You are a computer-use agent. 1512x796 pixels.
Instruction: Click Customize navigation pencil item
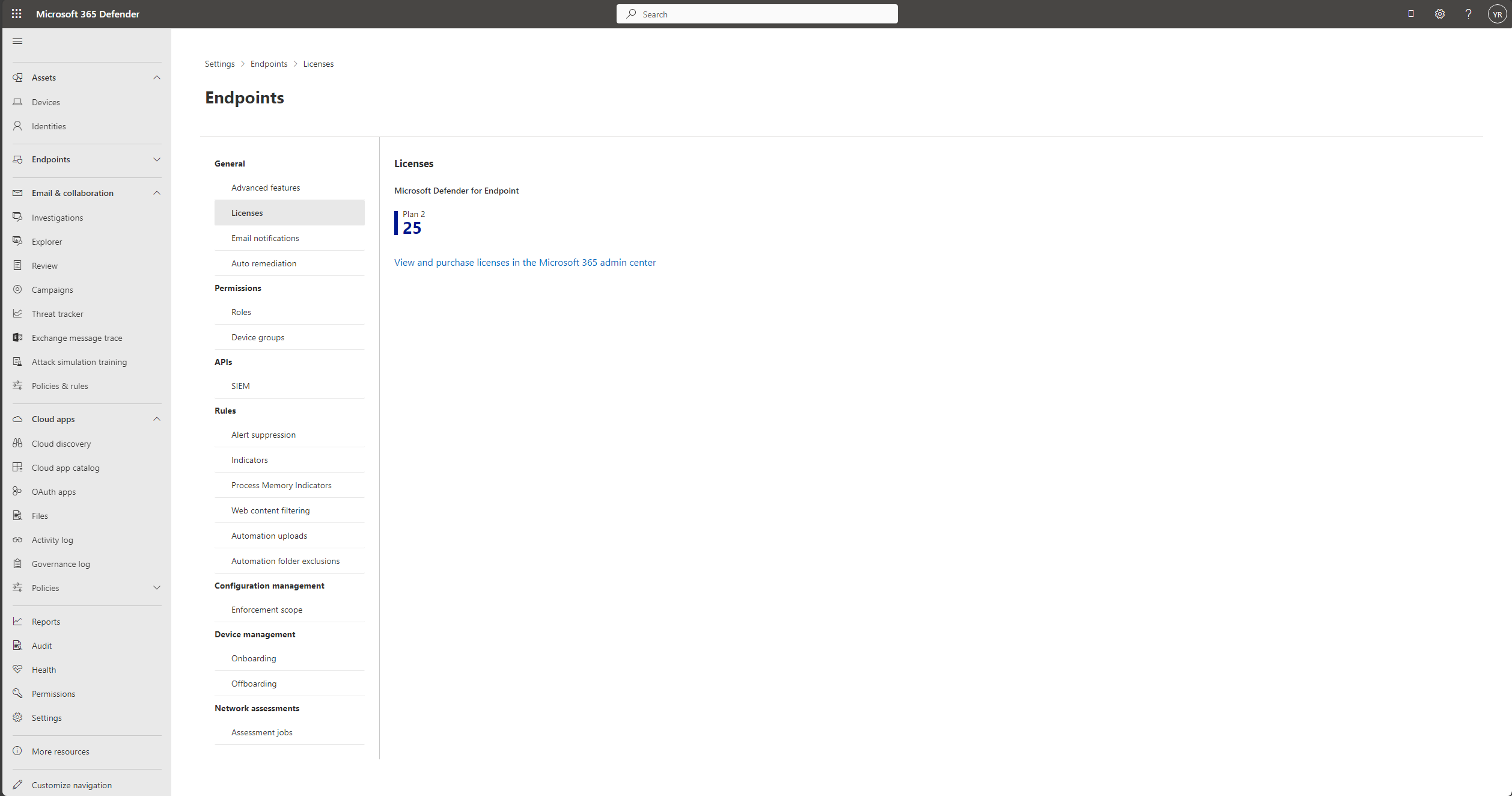point(71,785)
